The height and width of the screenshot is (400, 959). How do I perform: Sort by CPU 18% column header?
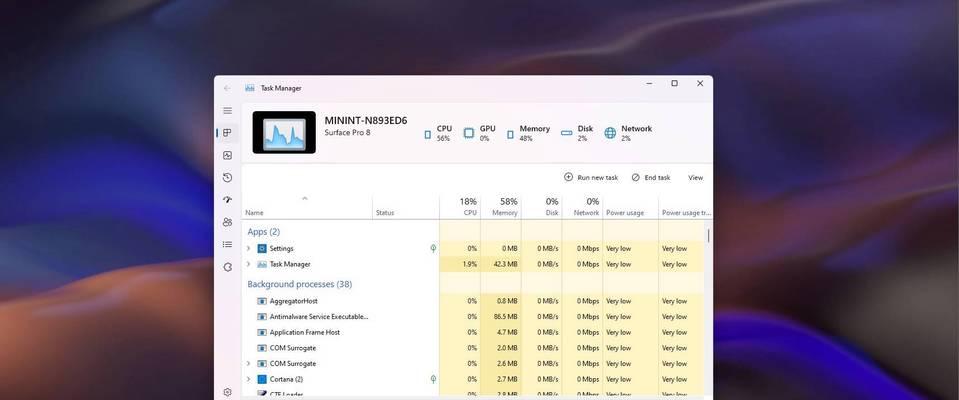click(460, 207)
